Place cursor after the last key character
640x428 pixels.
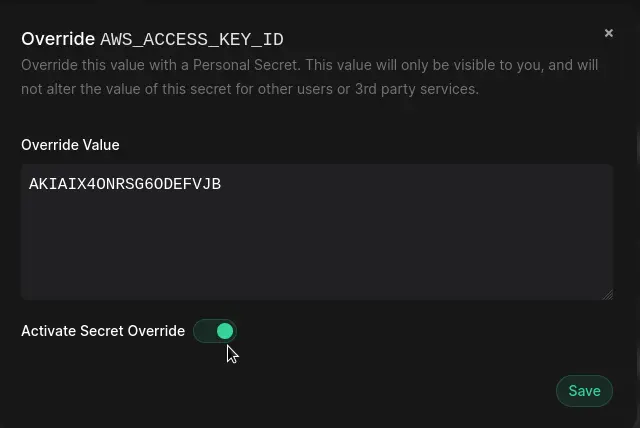tap(222, 184)
